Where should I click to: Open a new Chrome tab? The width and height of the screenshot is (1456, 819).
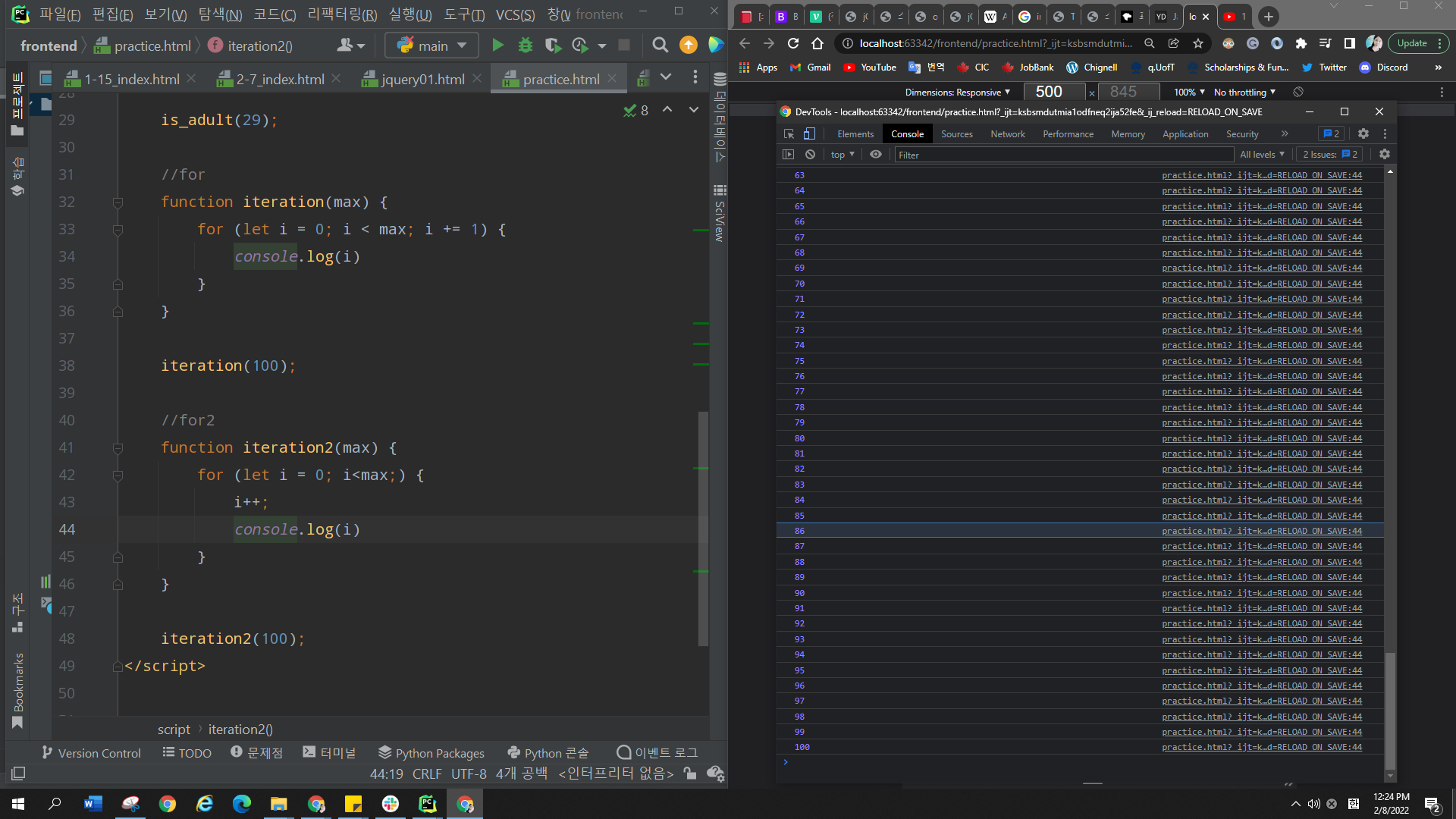tap(1268, 17)
